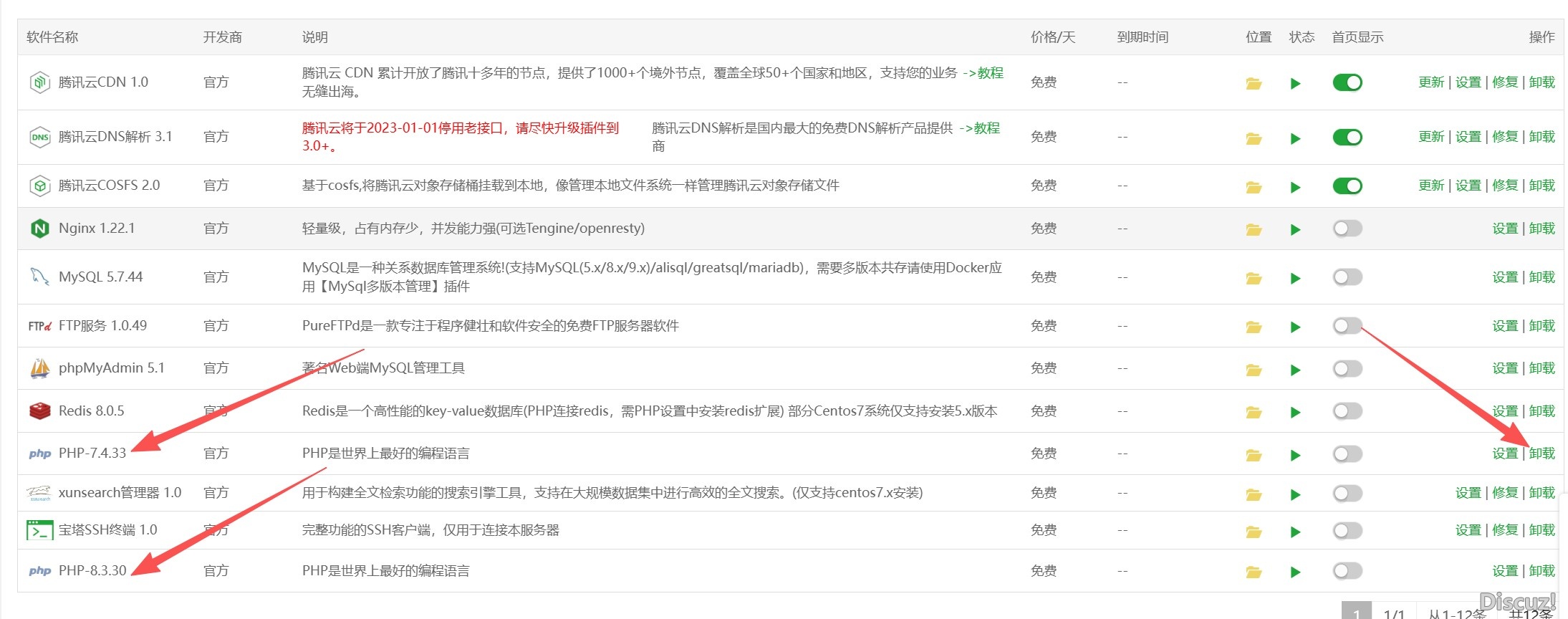This screenshot has height=619, width=1568.
Task: Open the 腾讯云CDN folder location icon
Action: [1254, 83]
